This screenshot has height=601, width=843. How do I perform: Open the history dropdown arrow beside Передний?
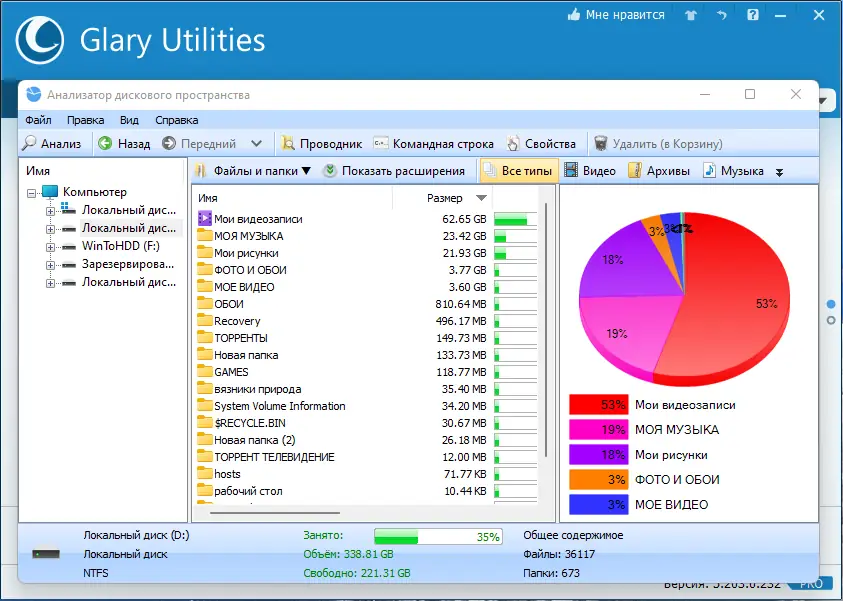[256, 144]
